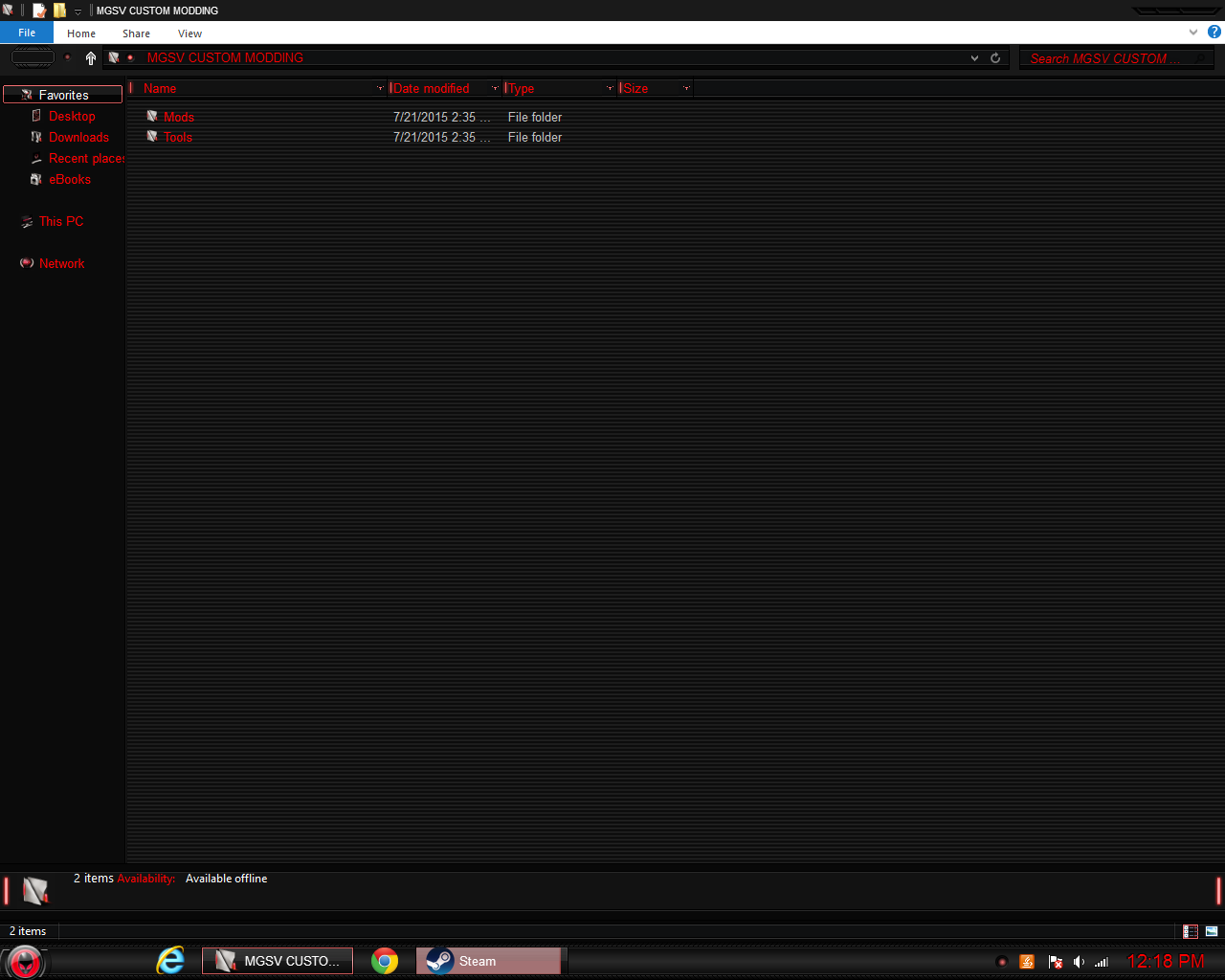Open the Name column filter dropdown
The image size is (1225, 980).
pos(380,88)
